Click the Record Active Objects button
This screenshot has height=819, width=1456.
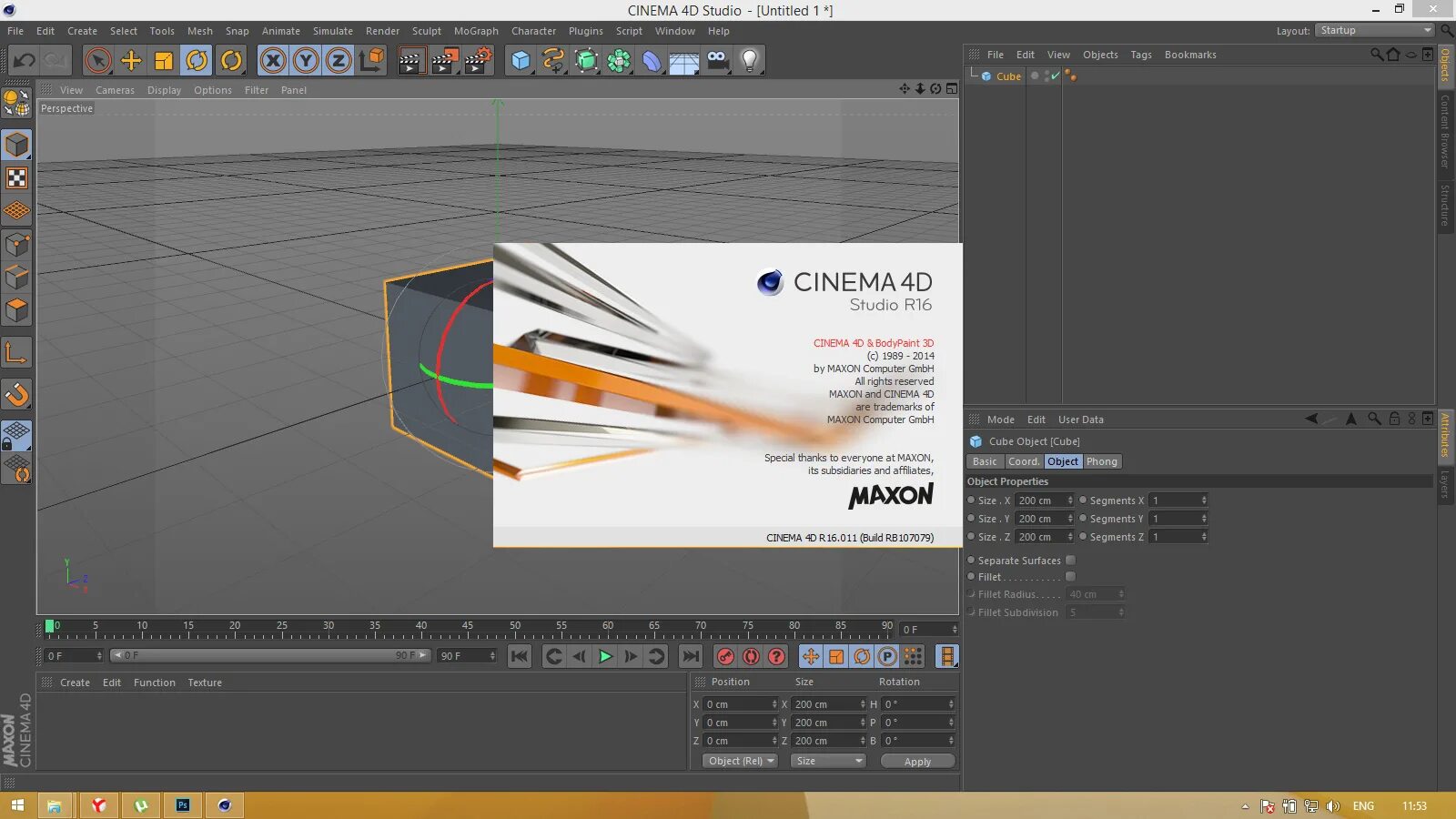pyautogui.click(x=725, y=656)
